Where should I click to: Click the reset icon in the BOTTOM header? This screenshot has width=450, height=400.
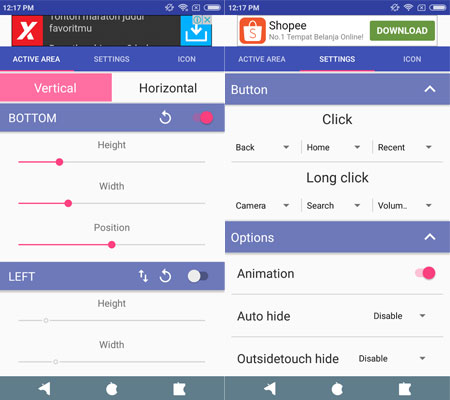(x=165, y=117)
